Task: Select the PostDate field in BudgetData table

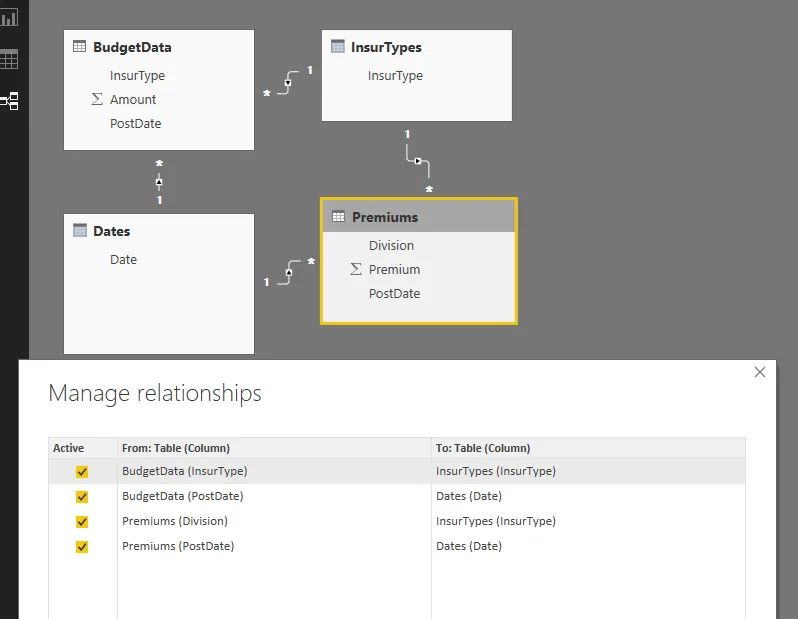Action: [x=136, y=123]
